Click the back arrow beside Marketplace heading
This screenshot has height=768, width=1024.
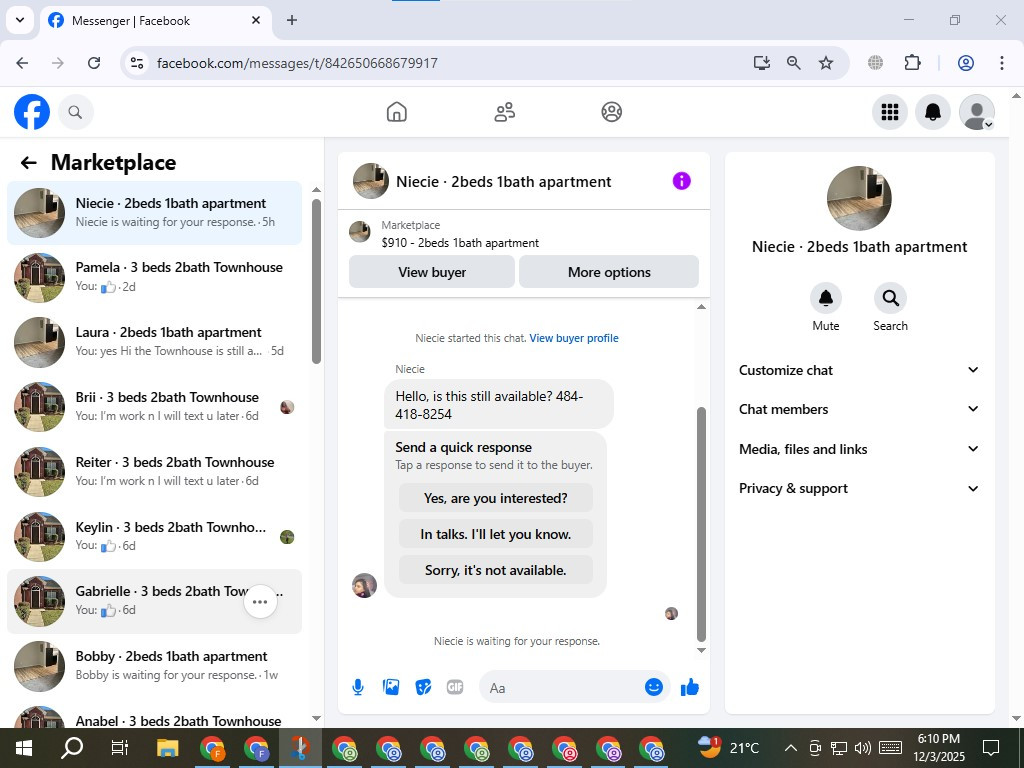(x=28, y=163)
